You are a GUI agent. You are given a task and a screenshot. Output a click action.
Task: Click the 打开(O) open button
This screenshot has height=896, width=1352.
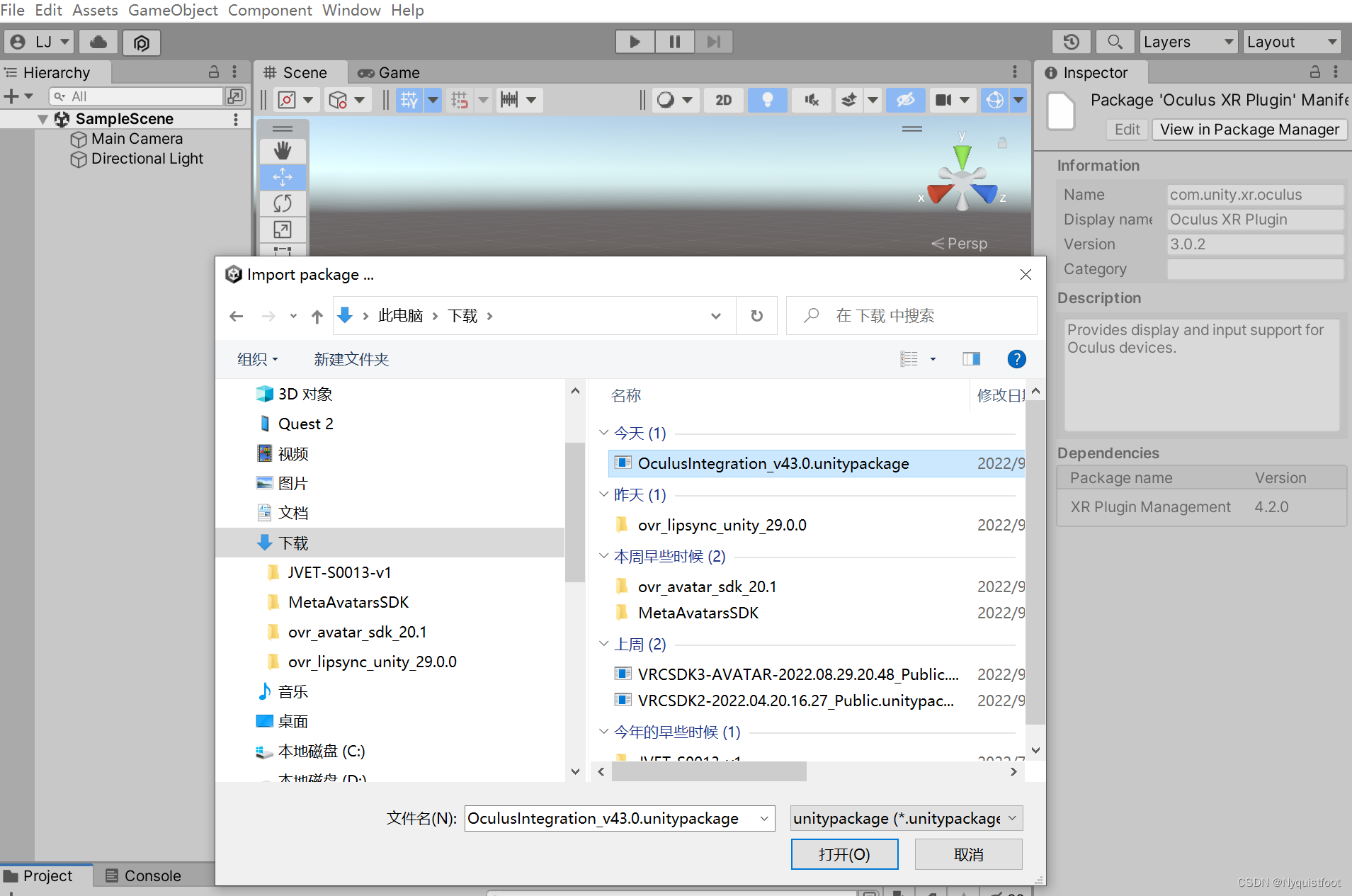(844, 854)
